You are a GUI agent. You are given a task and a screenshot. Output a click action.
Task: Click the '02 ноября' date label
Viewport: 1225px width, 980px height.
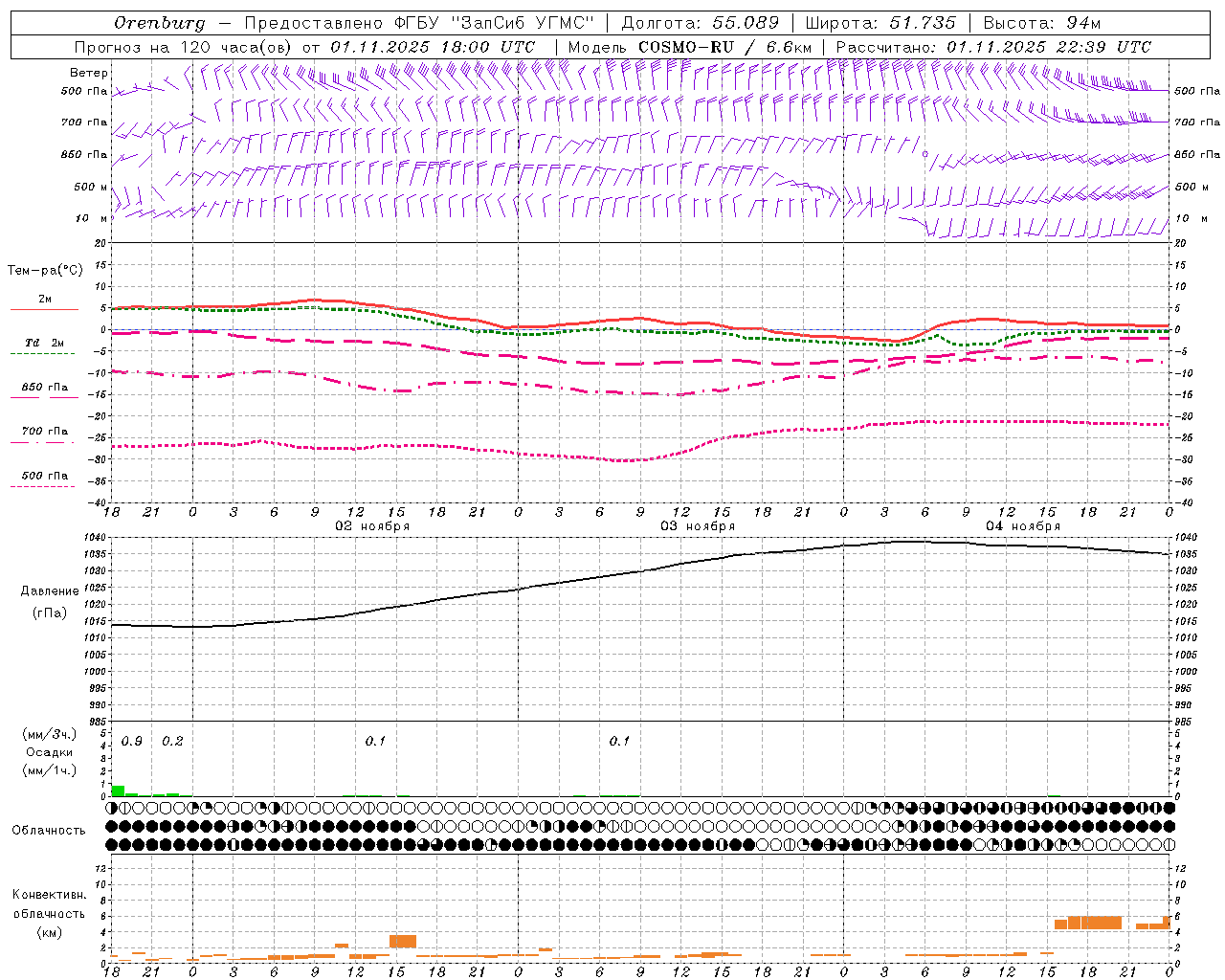coord(372,526)
